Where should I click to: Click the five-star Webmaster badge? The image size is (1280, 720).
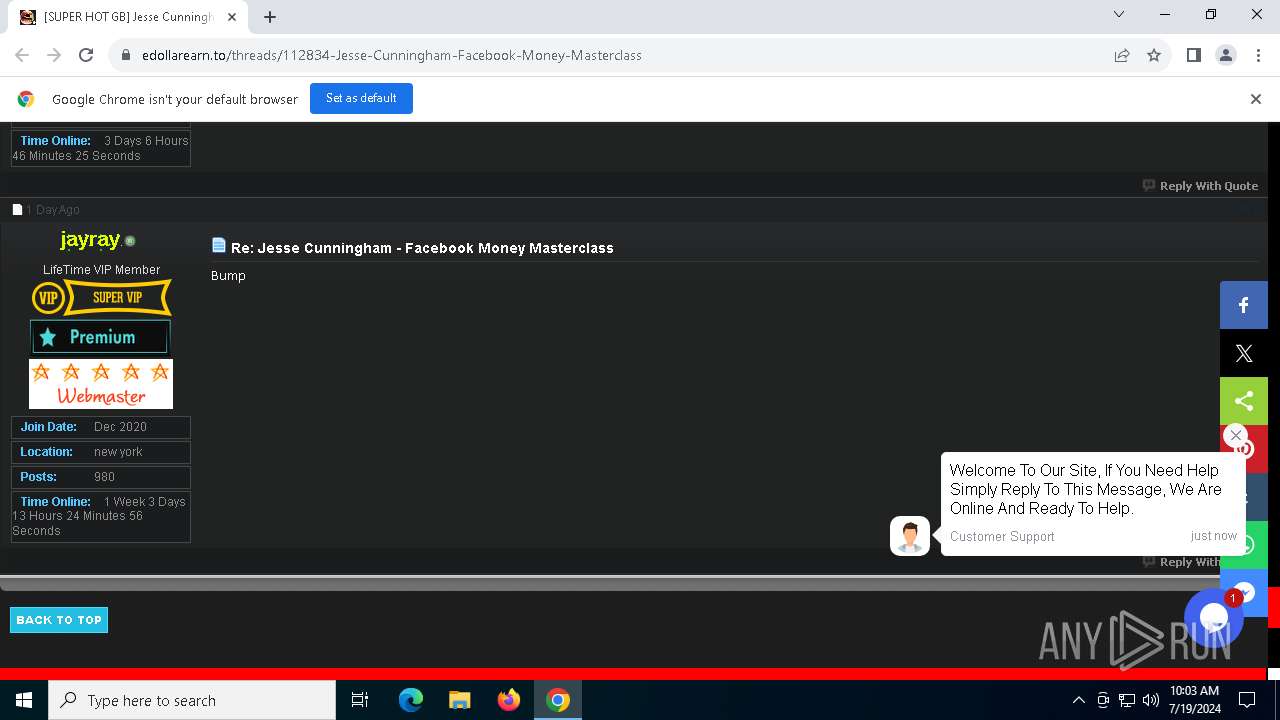(x=101, y=384)
